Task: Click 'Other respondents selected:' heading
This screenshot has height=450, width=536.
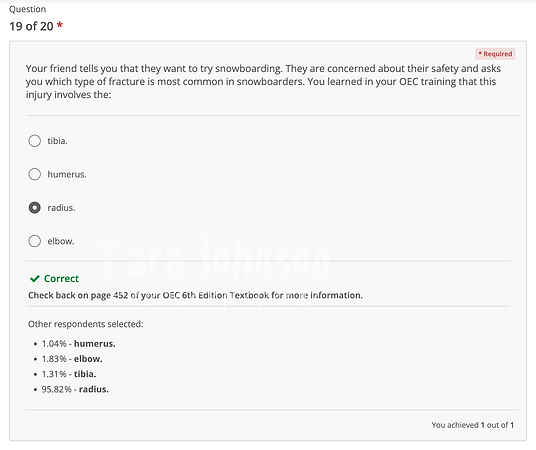Action: tap(85, 324)
